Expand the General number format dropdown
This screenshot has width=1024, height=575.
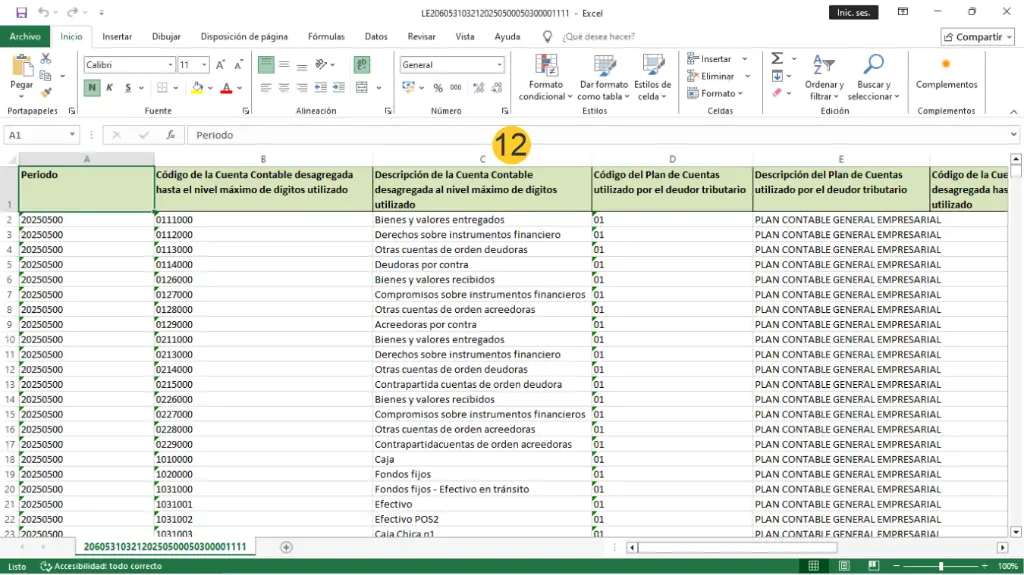(499, 65)
